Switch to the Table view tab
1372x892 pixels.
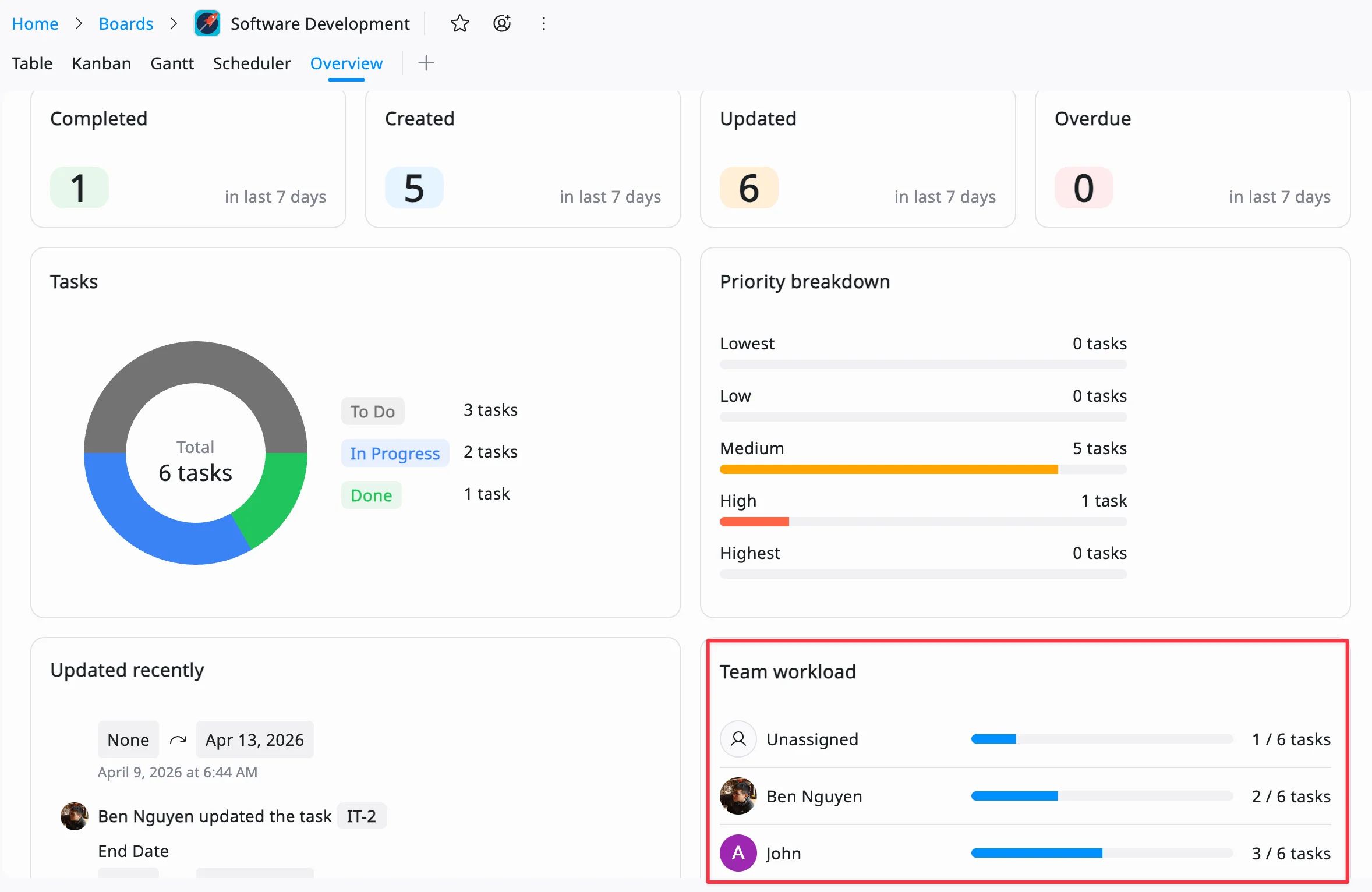[x=32, y=63]
